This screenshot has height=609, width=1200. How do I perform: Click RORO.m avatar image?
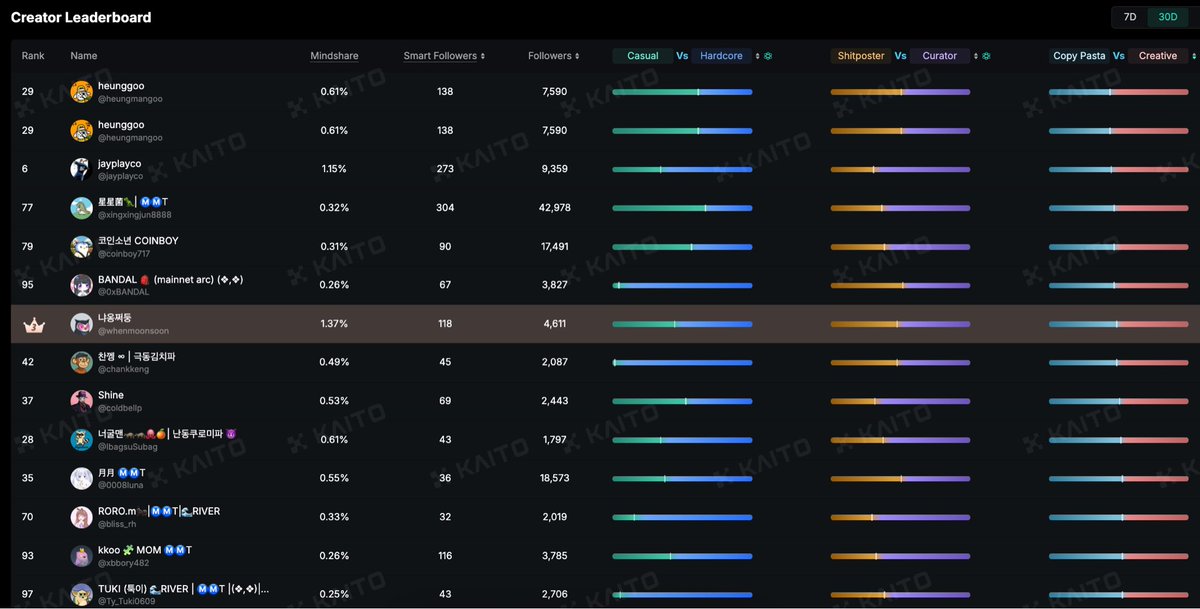(82, 517)
